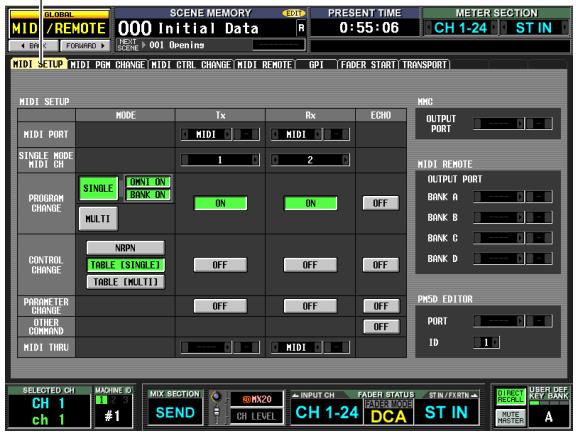This screenshot has width=576, height=432.
Task: Toggle the DIRECT RECALL button
Action: tap(511, 396)
